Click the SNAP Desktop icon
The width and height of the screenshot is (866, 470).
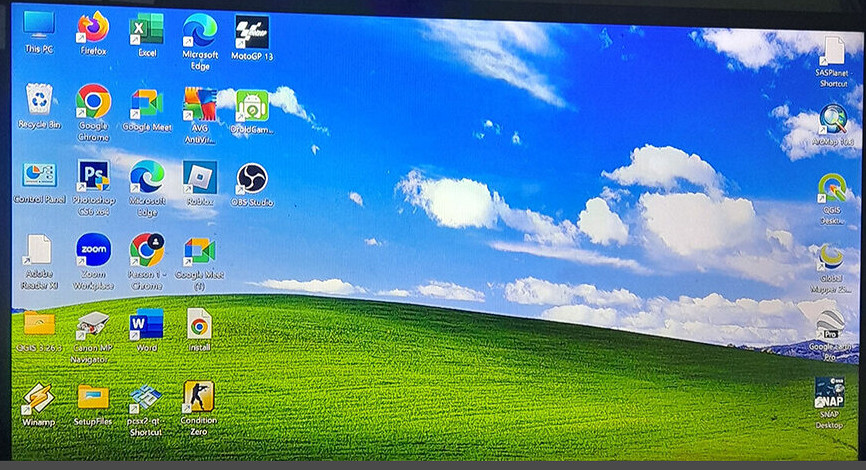tap(829, 392)
